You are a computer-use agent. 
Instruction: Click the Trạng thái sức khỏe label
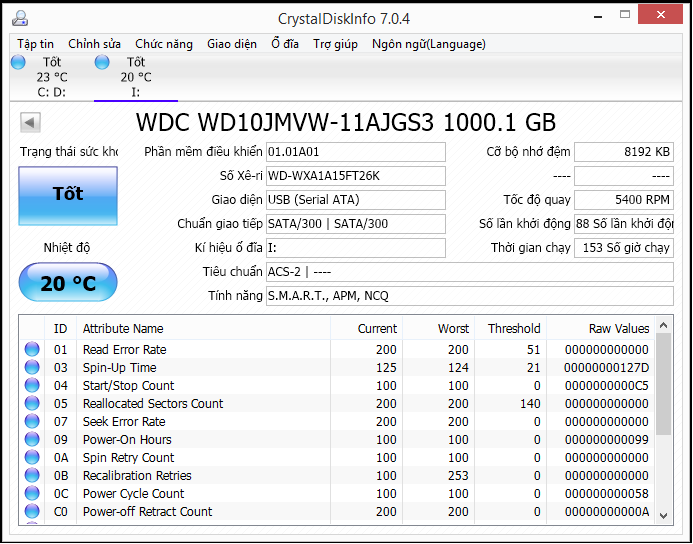(x=69, y=152)
